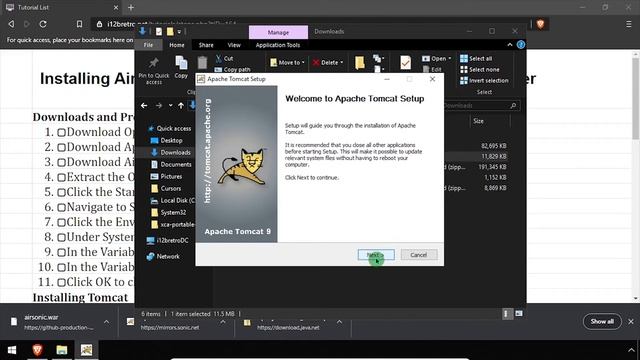
Task: Open the Application Tools tab
Action: coord(278,45)
